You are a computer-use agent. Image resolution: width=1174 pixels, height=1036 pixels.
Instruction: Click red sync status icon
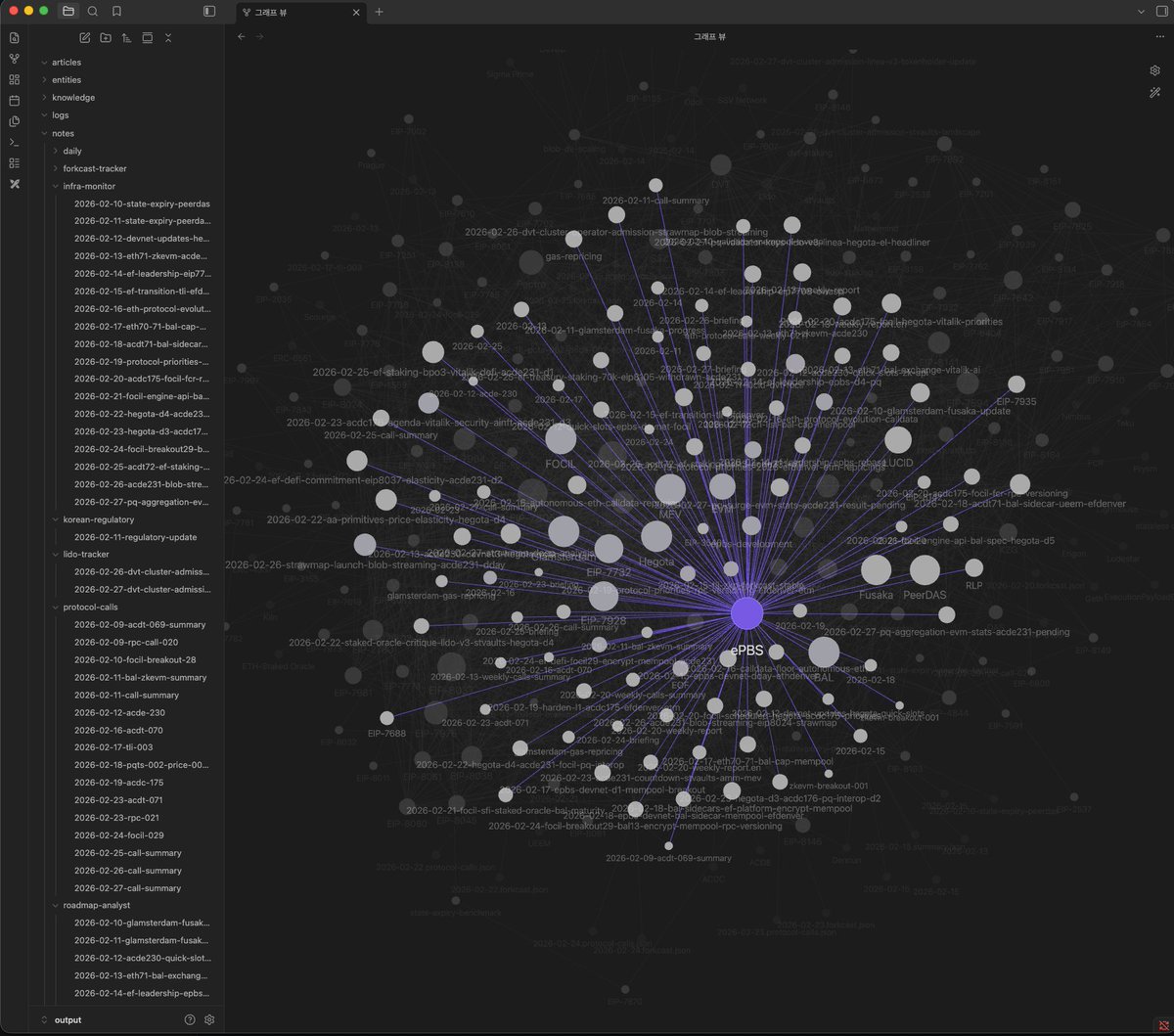[1162, 1024]
